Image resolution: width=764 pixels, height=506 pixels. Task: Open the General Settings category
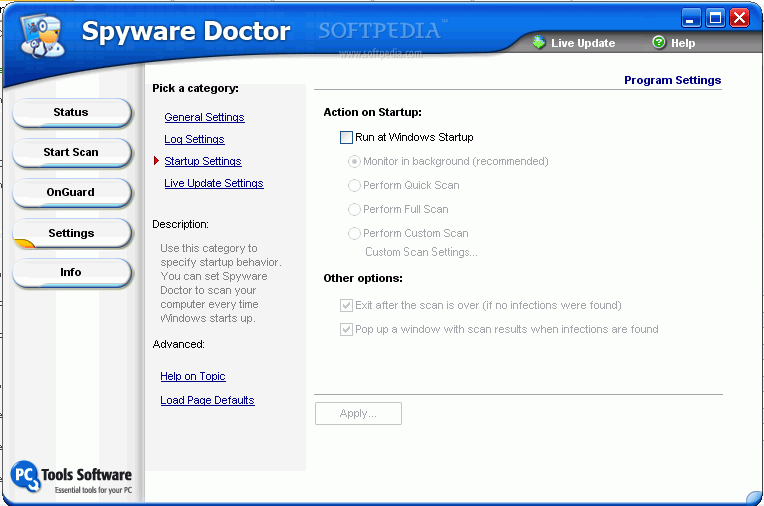[x=204, y=117]
